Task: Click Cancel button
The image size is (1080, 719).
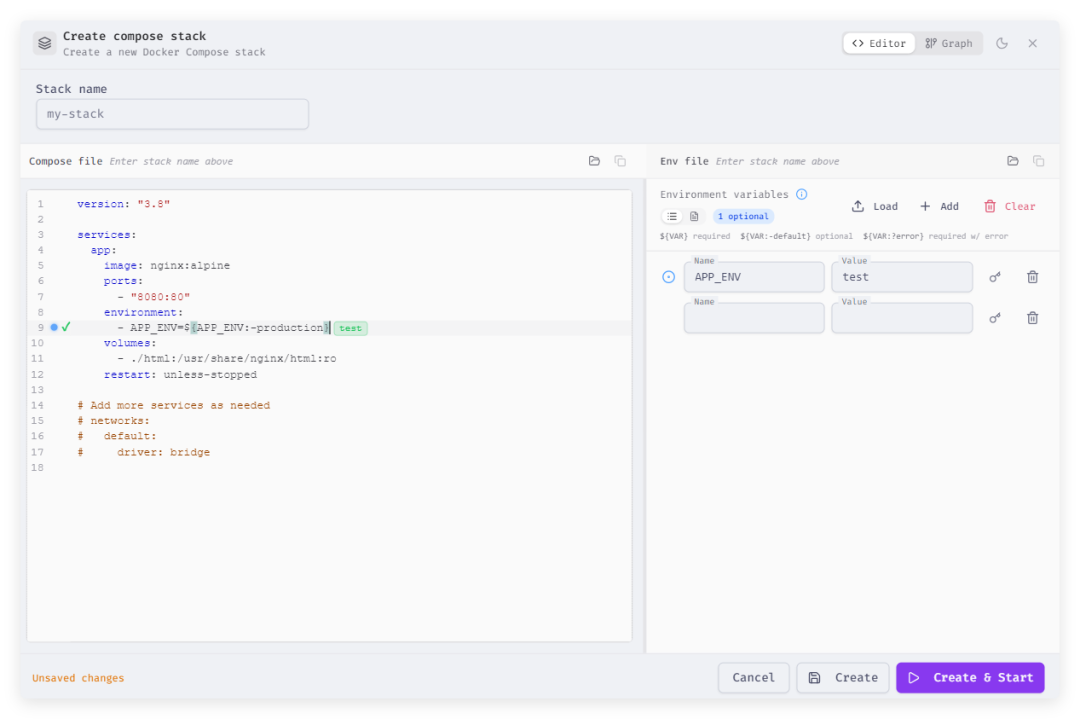Action: 754,678
